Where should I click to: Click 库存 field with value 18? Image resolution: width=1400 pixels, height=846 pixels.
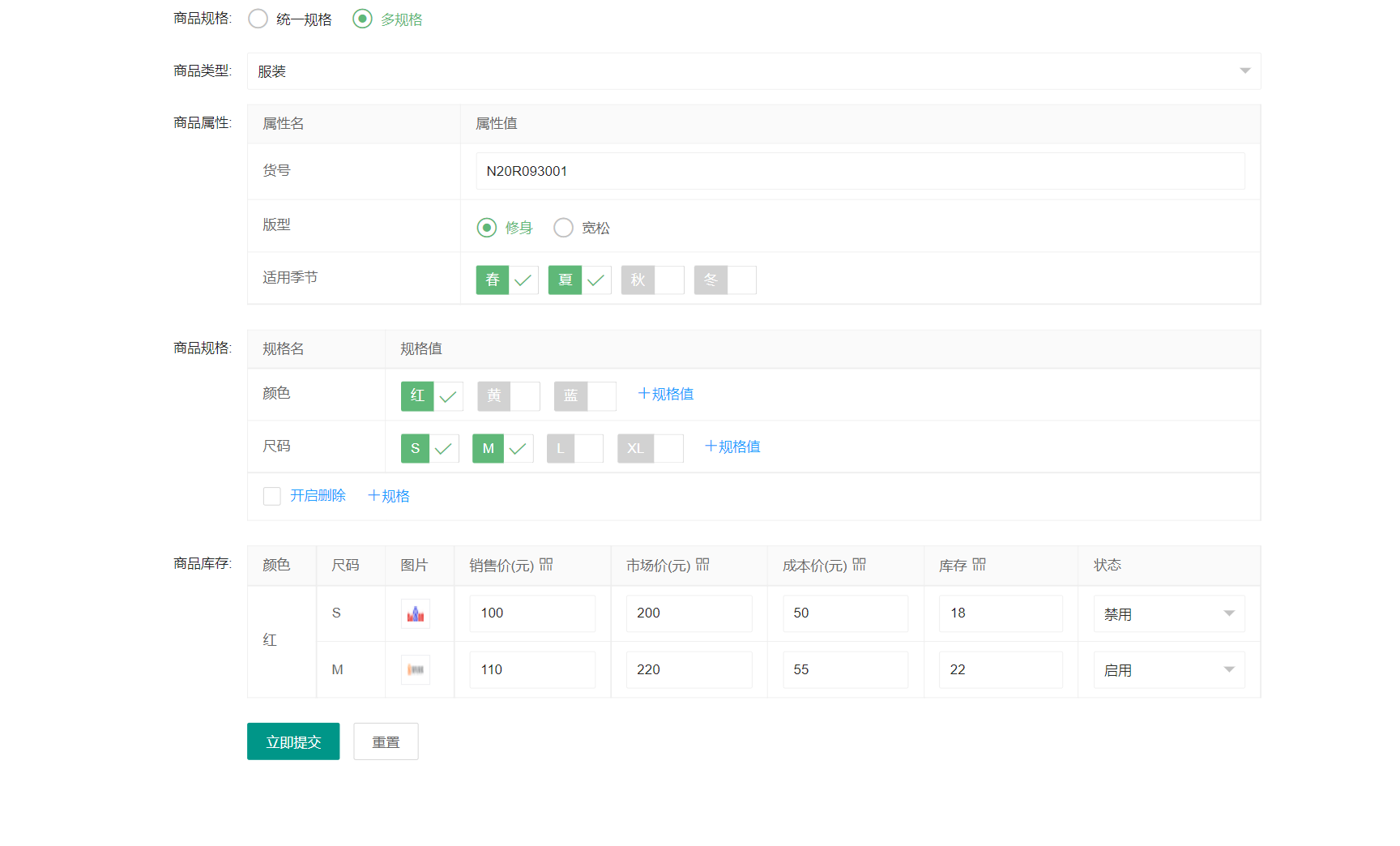tap(1001, 613)
